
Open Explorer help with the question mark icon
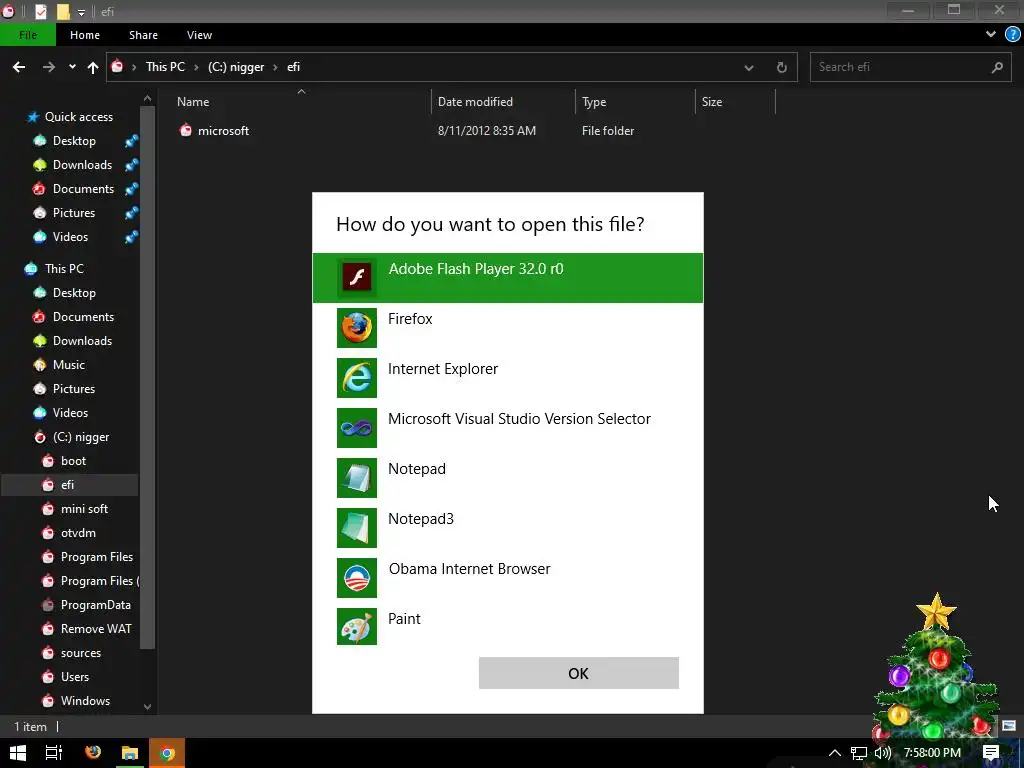click(x=1012, y=35)
